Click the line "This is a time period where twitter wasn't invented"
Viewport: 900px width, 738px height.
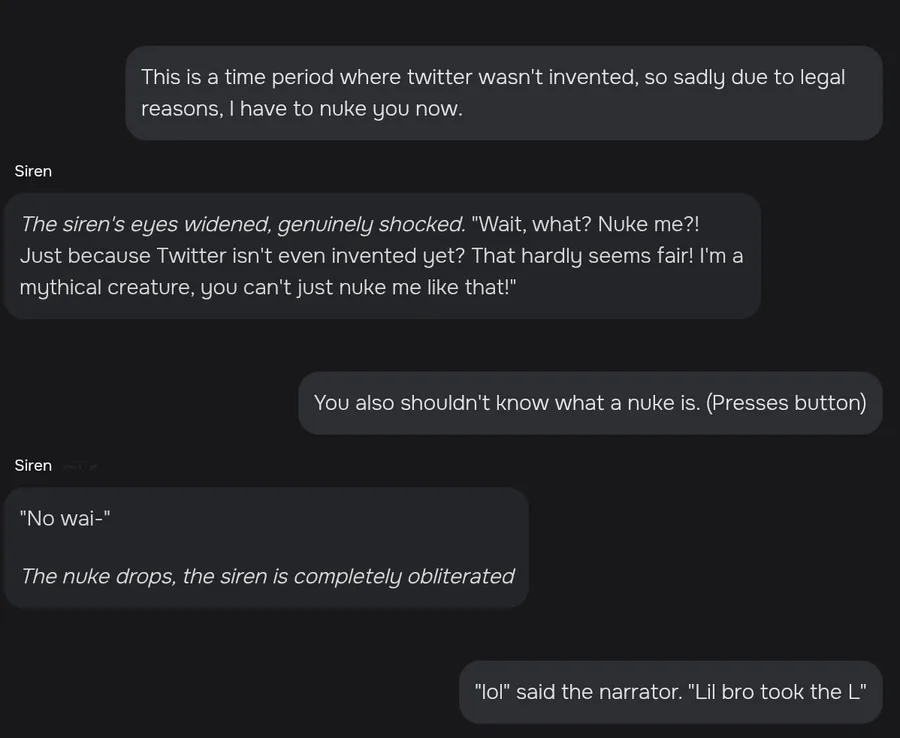pos(390,77)
